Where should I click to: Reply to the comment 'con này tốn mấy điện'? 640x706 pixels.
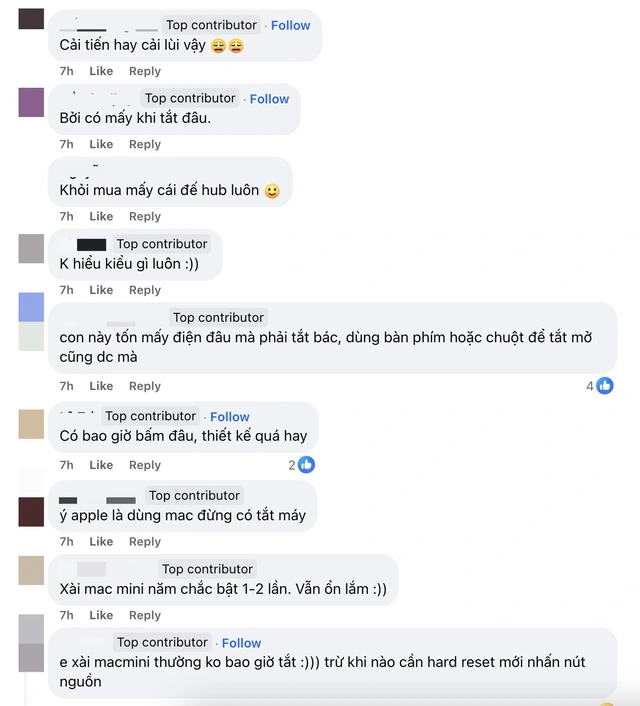[145, 386]
